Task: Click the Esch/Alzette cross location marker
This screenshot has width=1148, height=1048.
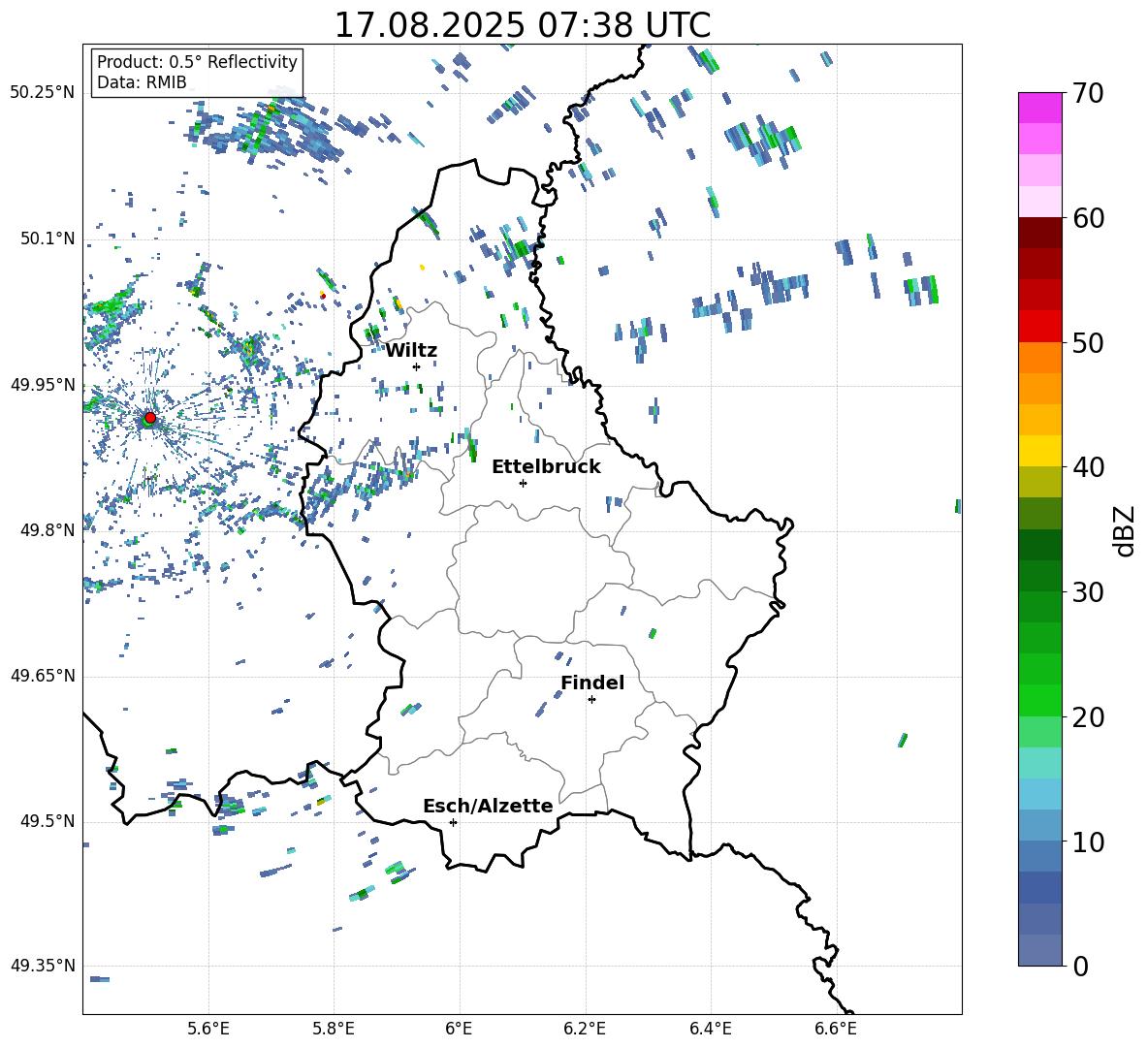Action: click(453, 822)
